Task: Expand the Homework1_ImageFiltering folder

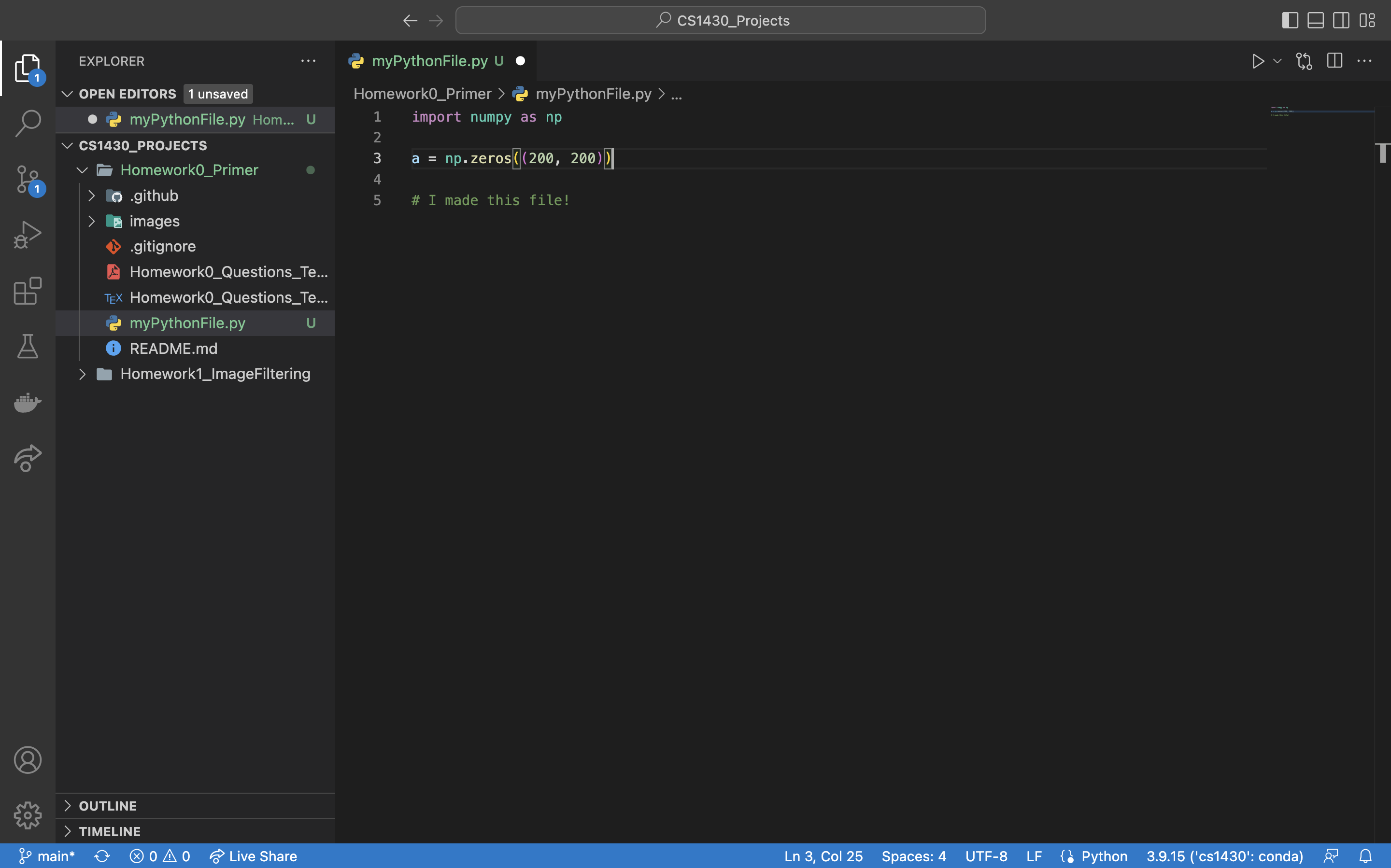Action: (83, 374)
